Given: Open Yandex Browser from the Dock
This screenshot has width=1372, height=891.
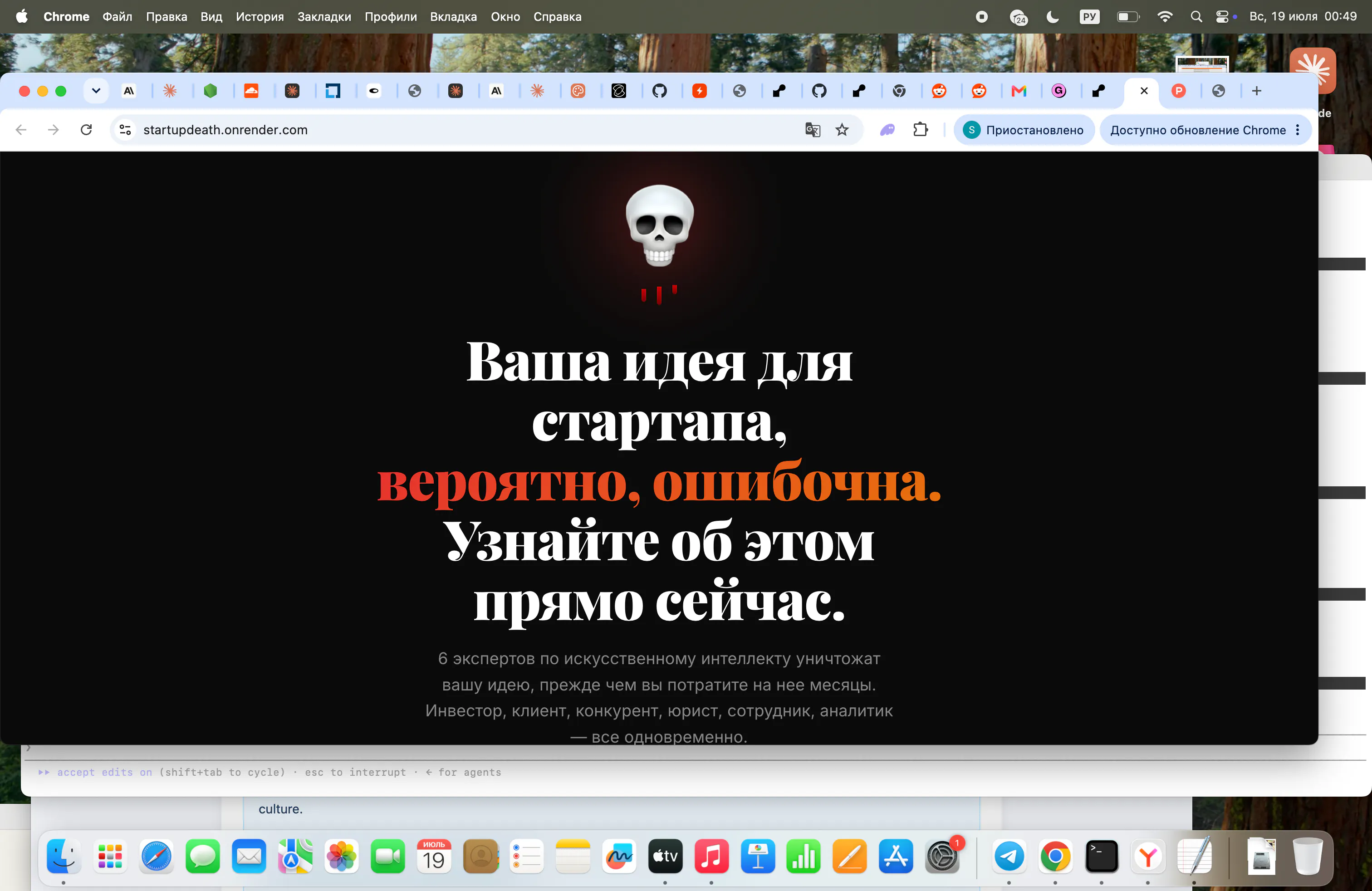Looking at the screenshot, I should (1148, 856).
